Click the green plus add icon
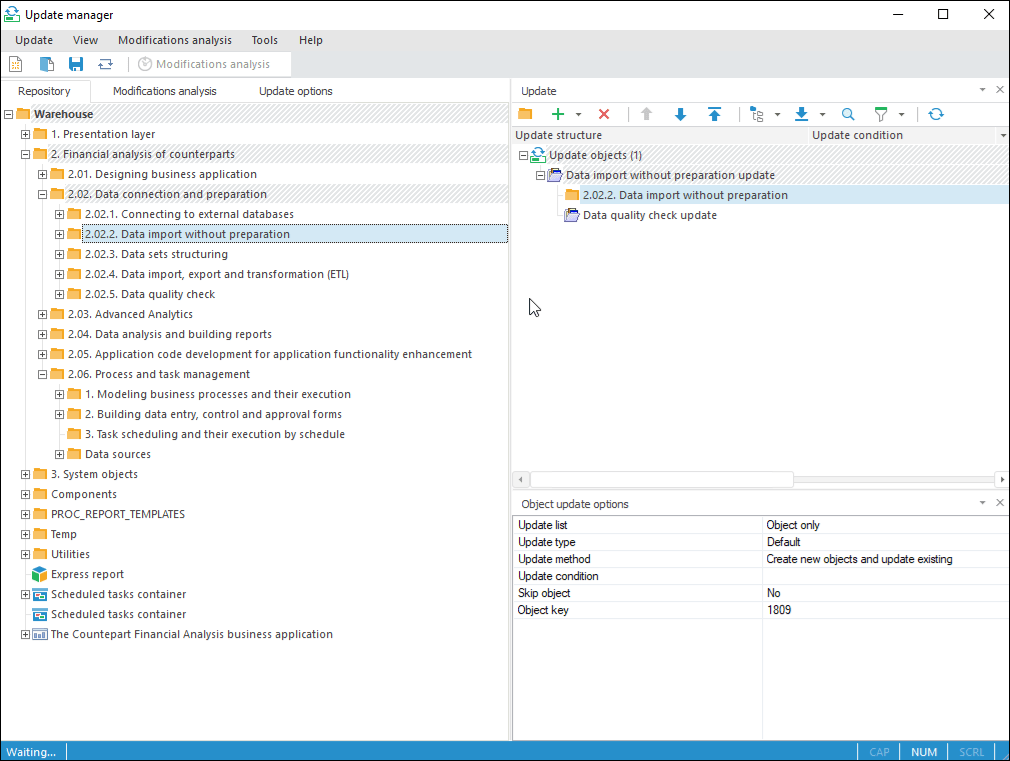The image size is (1010, 761). tap(558, 115)
